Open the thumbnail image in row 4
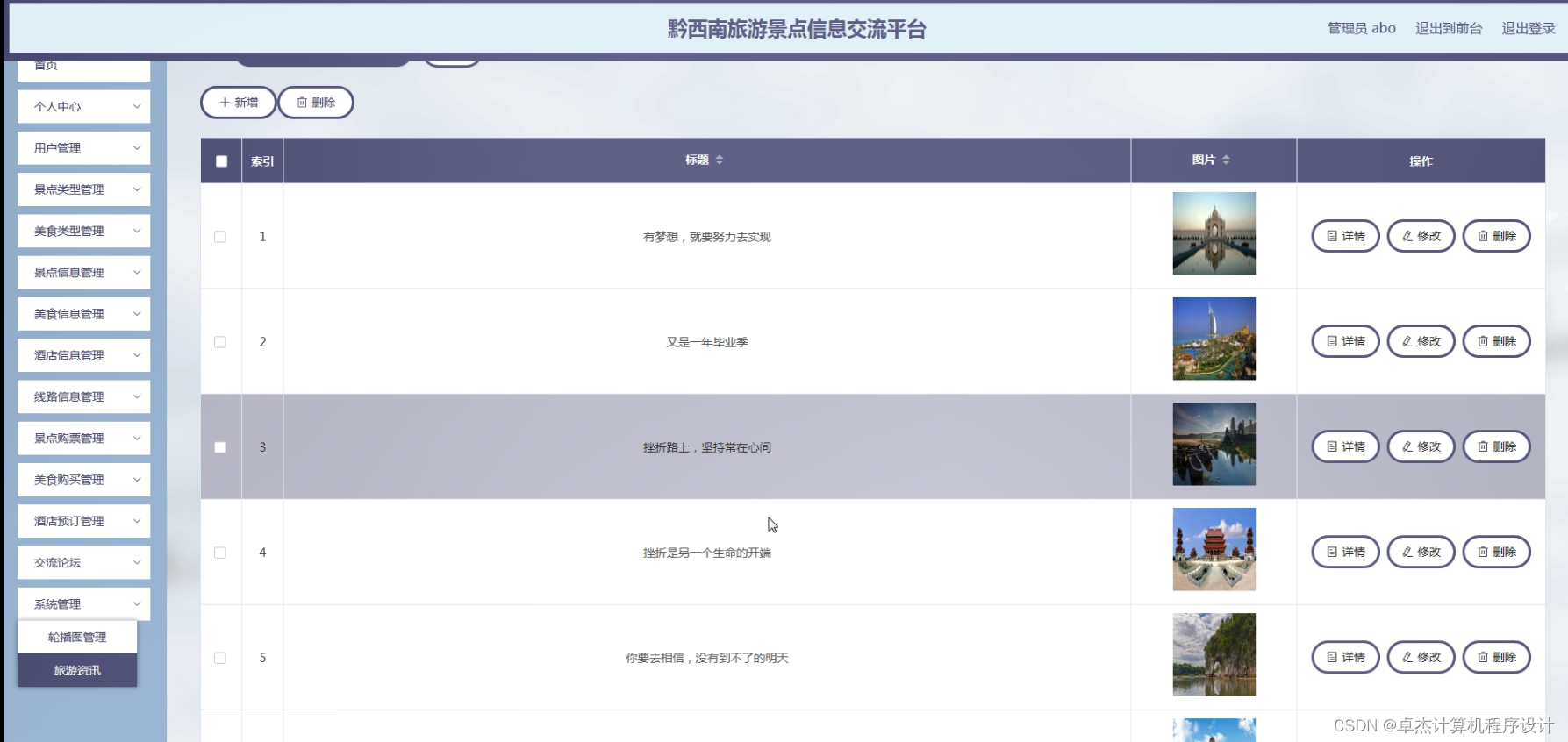Viewport: 1568px width, 742px height. [x=1214, y=549]
